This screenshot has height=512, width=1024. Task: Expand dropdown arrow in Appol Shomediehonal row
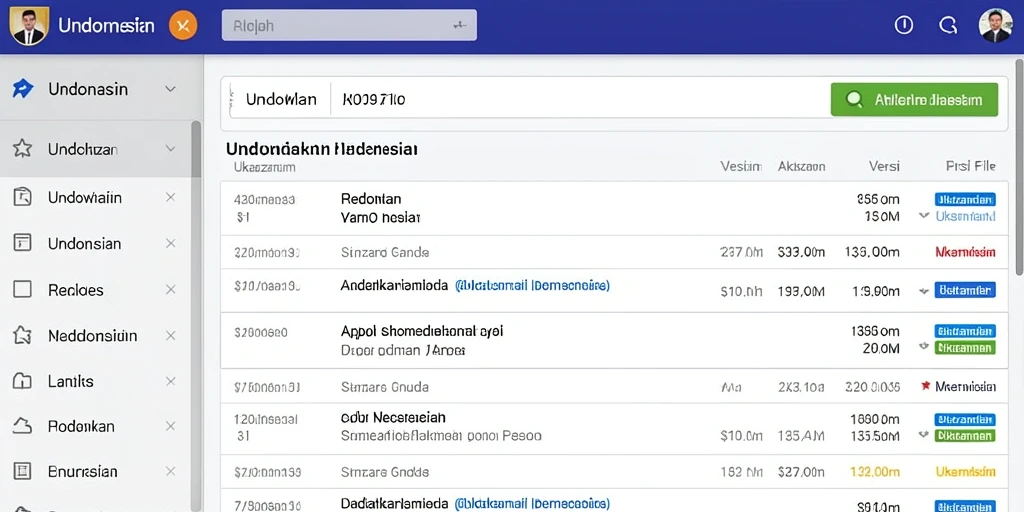[923, 345]
